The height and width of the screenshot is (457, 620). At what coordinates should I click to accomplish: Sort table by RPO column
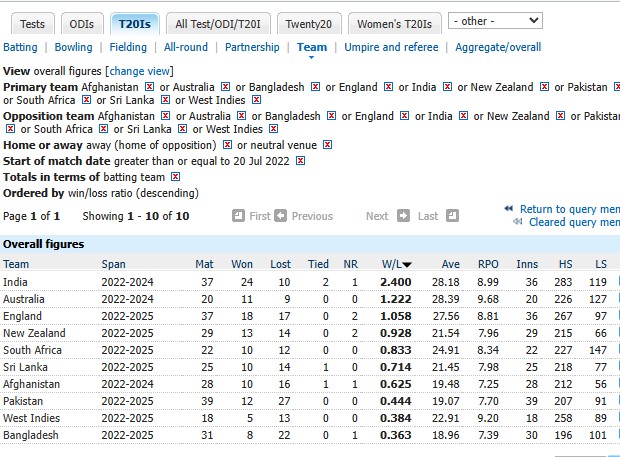(488, 264)
